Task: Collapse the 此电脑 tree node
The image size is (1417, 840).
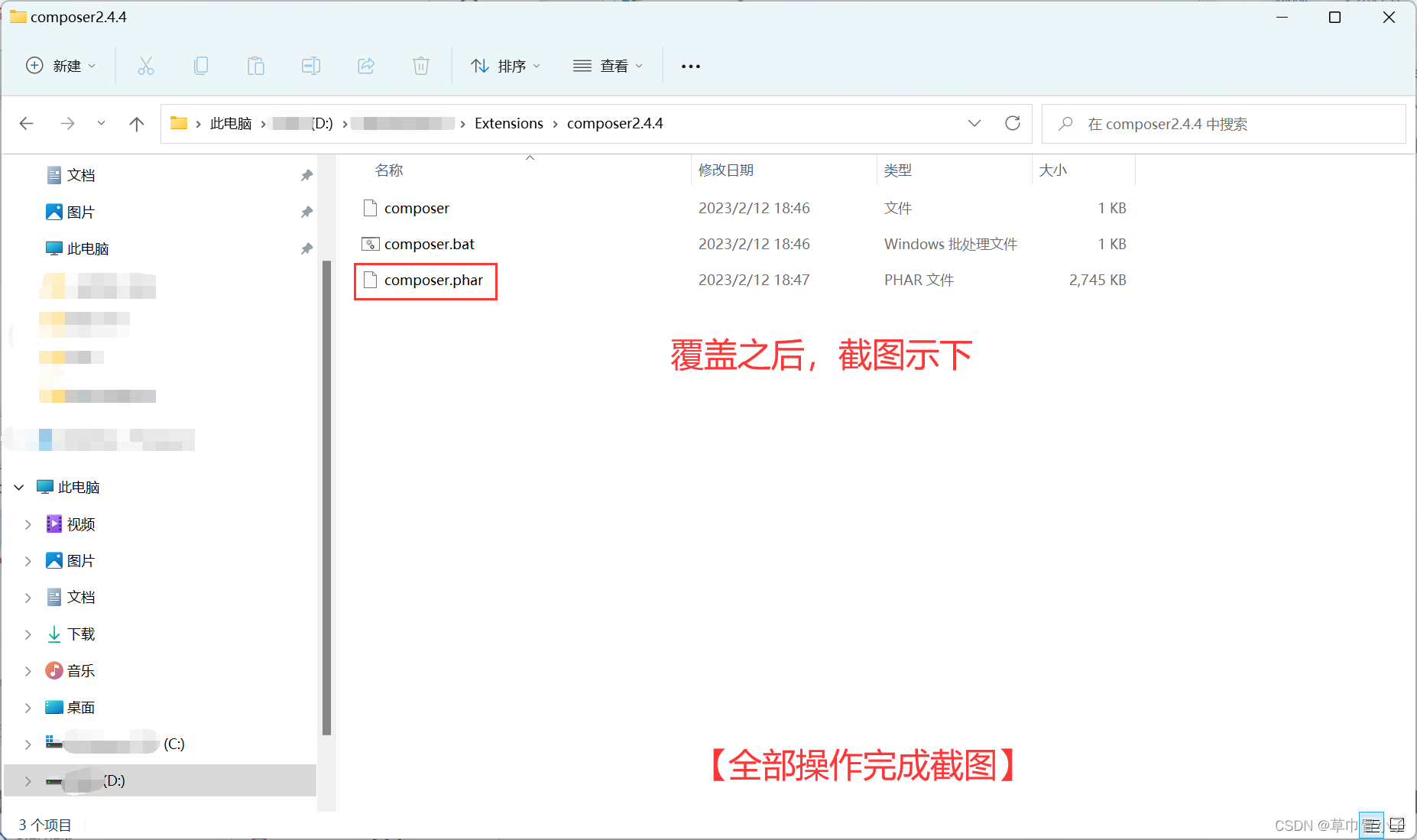Action: click(18, 487)
